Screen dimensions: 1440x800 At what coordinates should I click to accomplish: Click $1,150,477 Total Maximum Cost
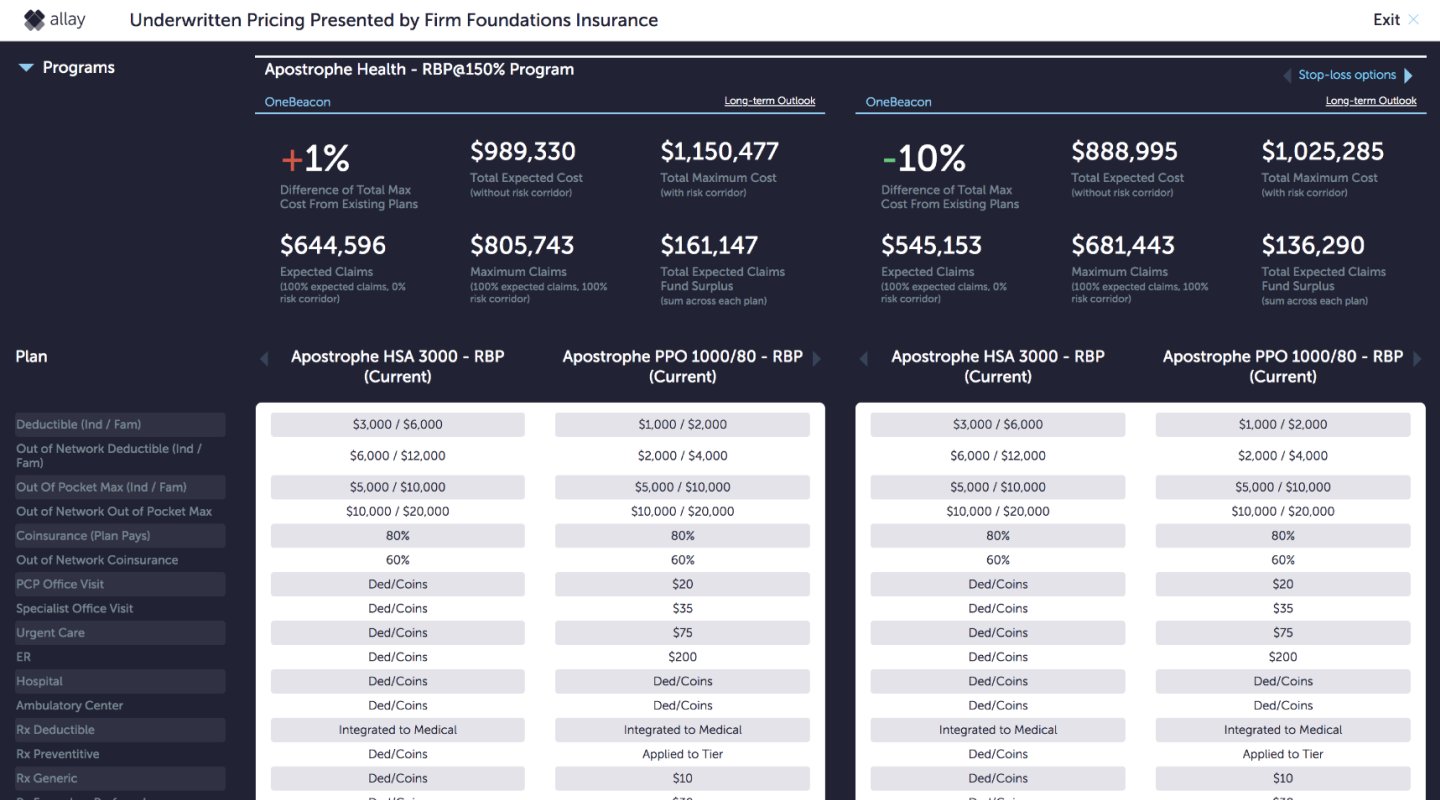(720, 152)
